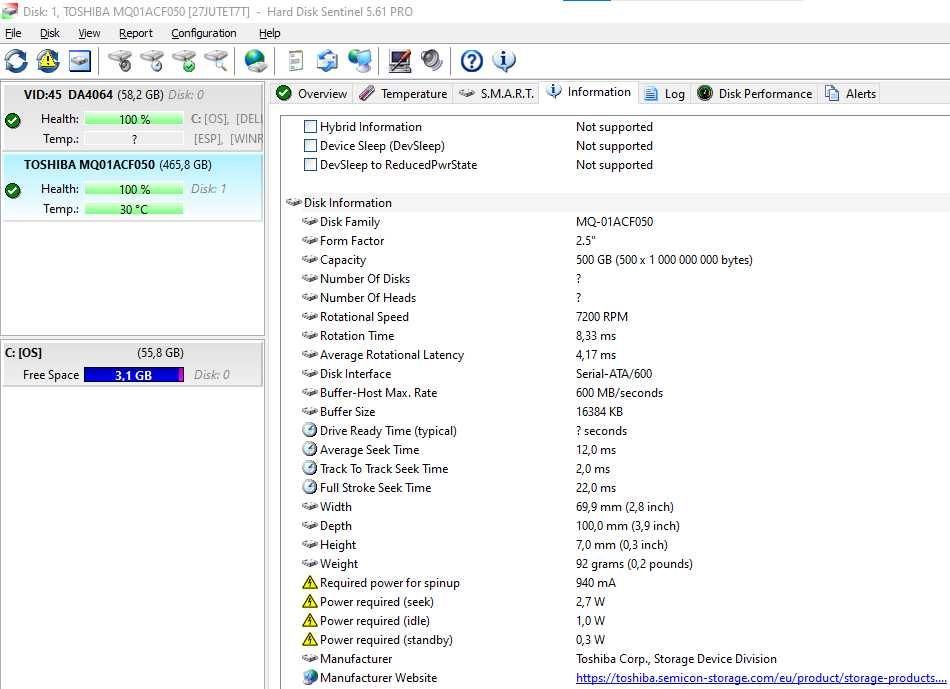
Task: Click the globe with disk toolbar icon
Action: 256,61
